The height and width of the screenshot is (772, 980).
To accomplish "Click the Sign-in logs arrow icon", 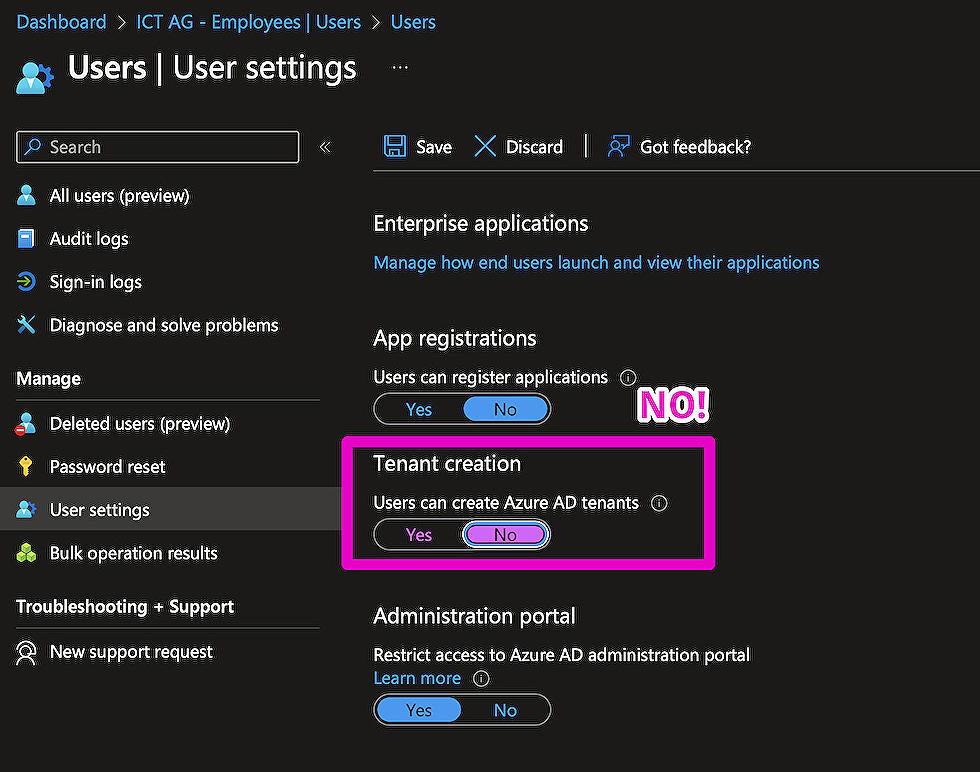I will [26, 282].
